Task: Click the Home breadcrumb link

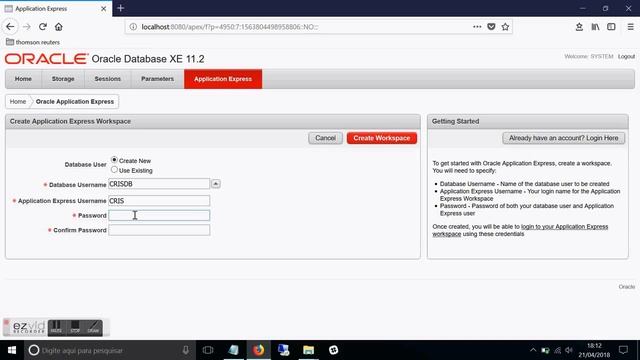Action: [x=18, y=102]
